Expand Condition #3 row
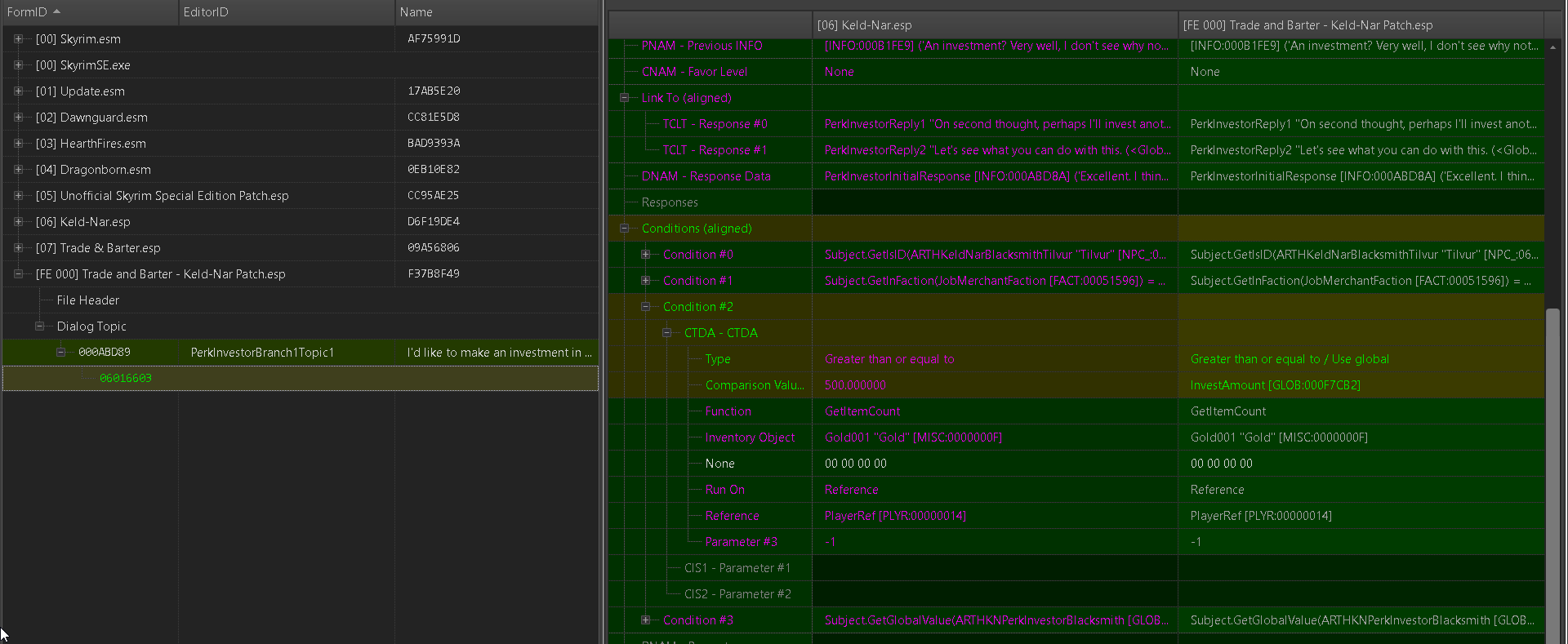The height and width of the screenshot is (644, 1568). pyautogui.click(x=645, y=620)
